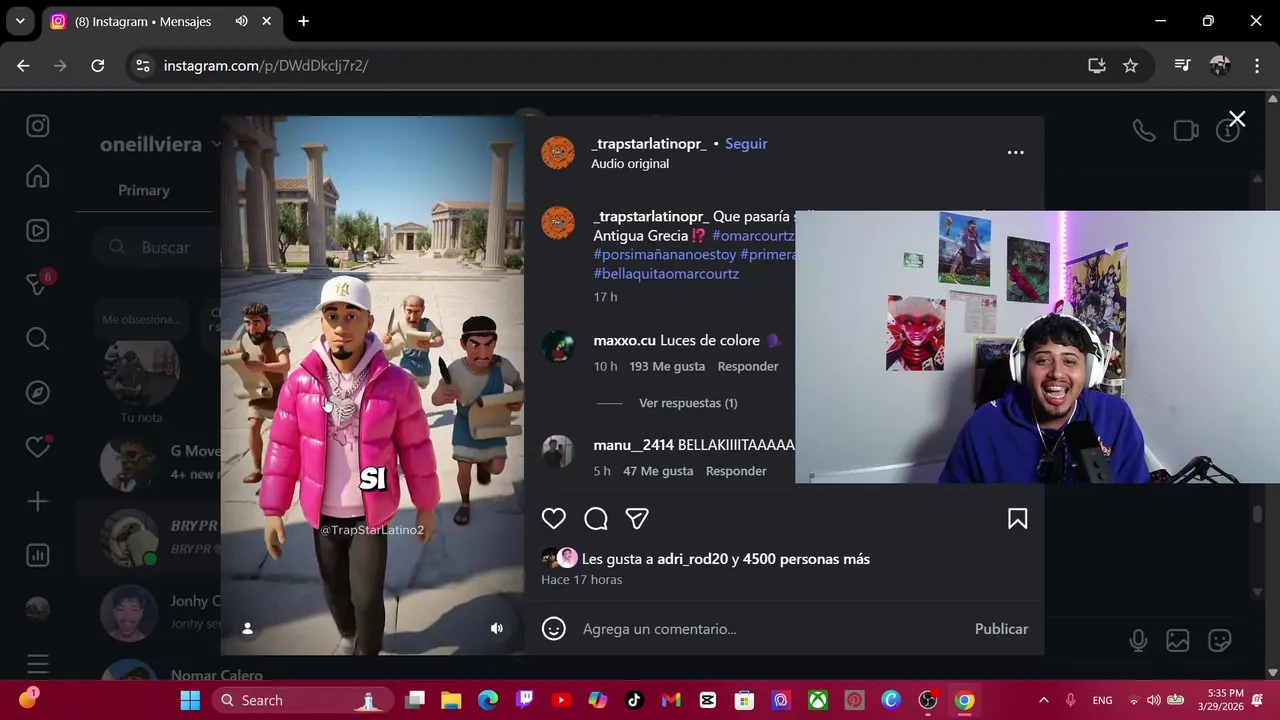The width and height of the screenshot is (1280, 720).
Task: Open Explore compass icon
Action: 38,392
